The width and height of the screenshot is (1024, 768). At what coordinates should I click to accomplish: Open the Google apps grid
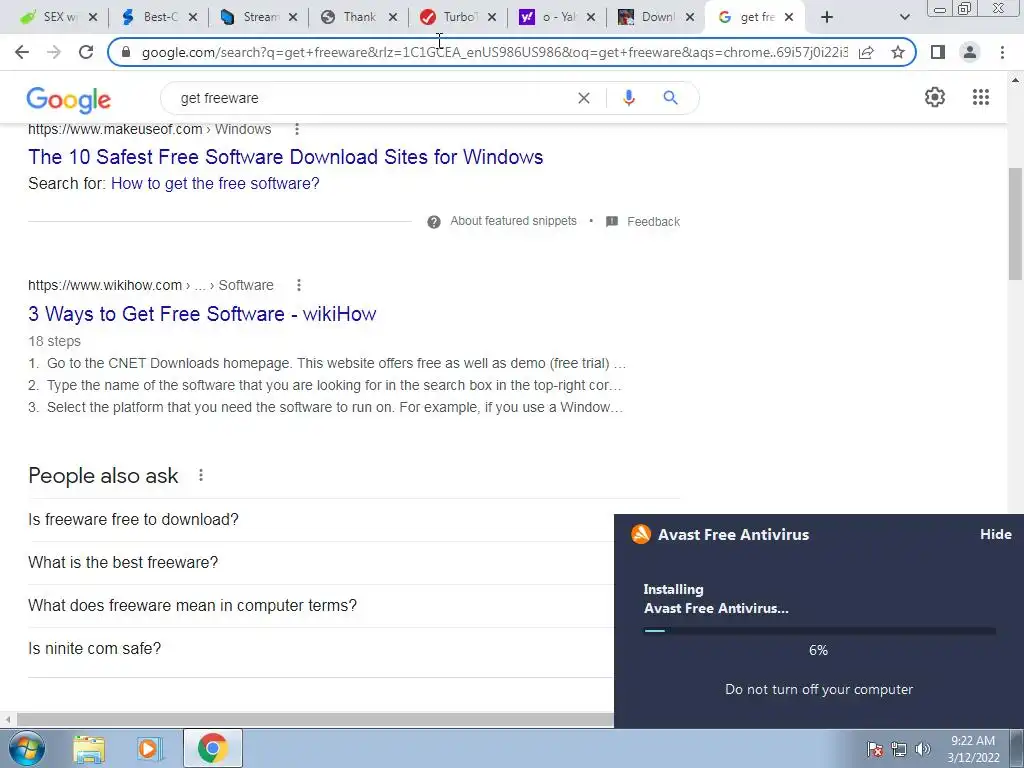click(981, 97)
